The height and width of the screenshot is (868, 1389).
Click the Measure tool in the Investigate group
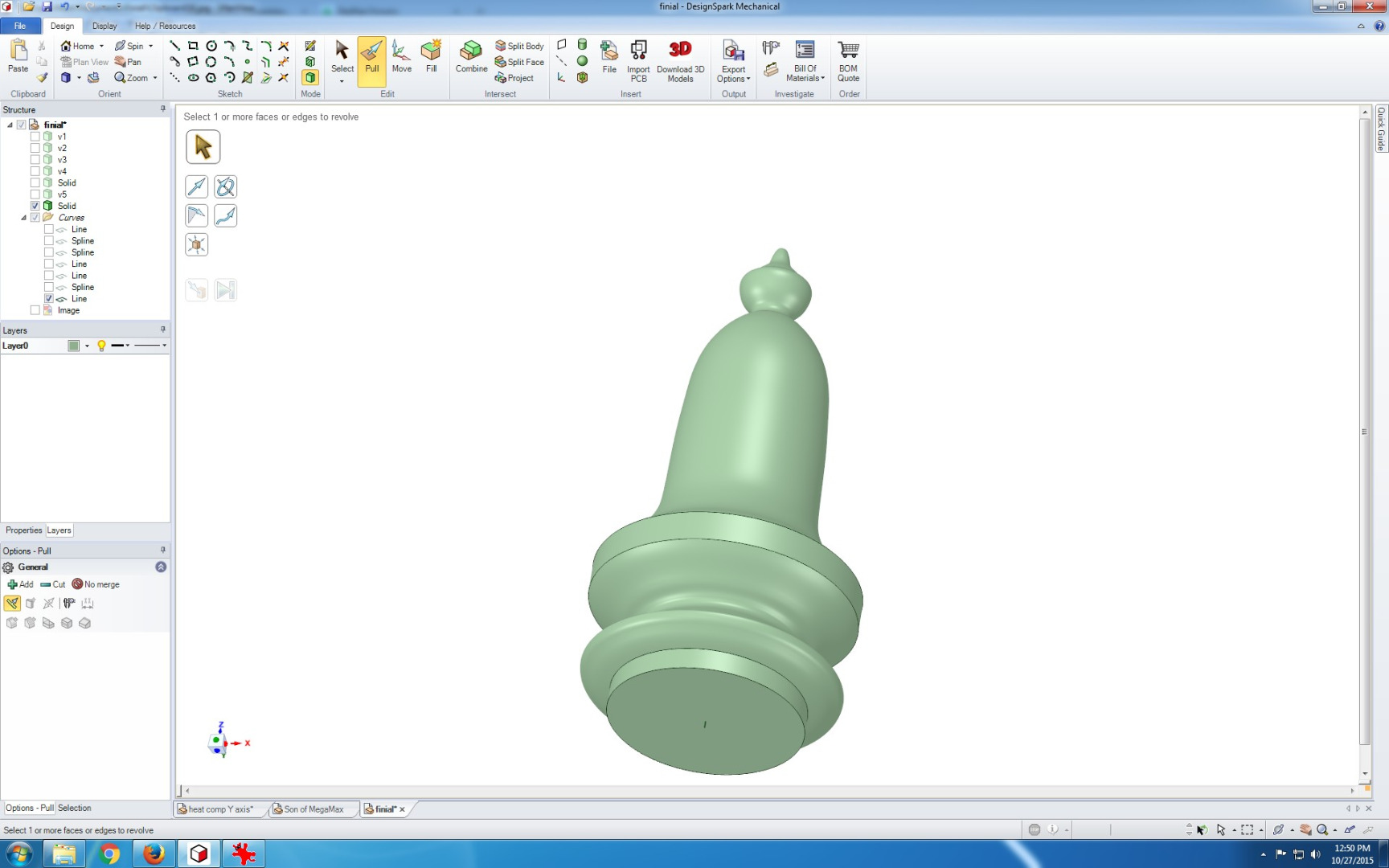(x=771, y=48)
